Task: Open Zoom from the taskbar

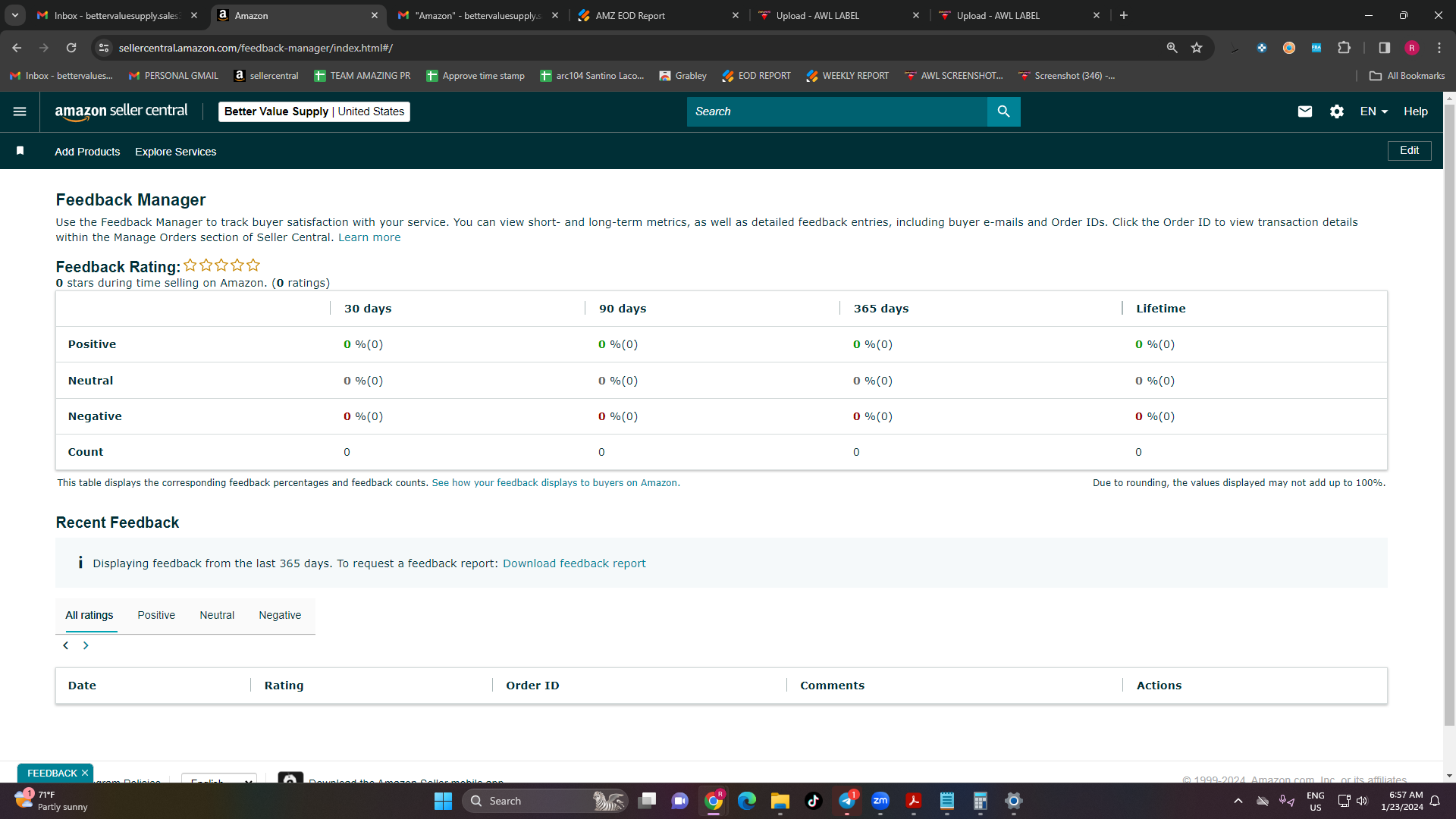Action: pyautogui.click(x=880, y=801)
